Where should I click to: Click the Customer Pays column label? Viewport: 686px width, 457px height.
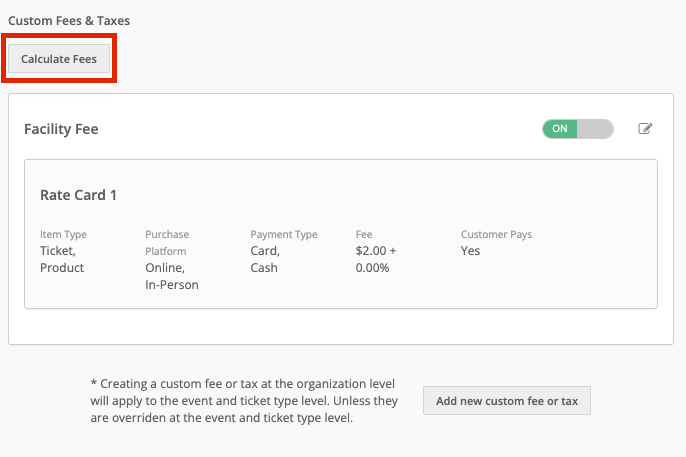click(497, 234)
